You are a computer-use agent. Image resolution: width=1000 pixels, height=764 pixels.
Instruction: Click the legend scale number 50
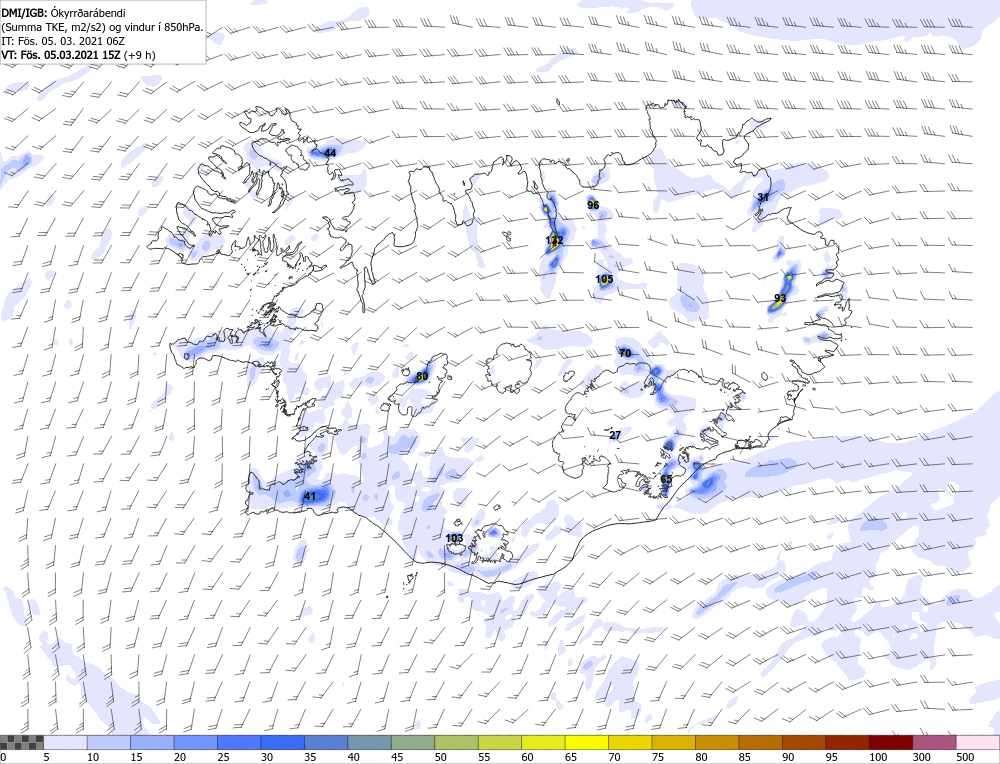click(440, 757)
